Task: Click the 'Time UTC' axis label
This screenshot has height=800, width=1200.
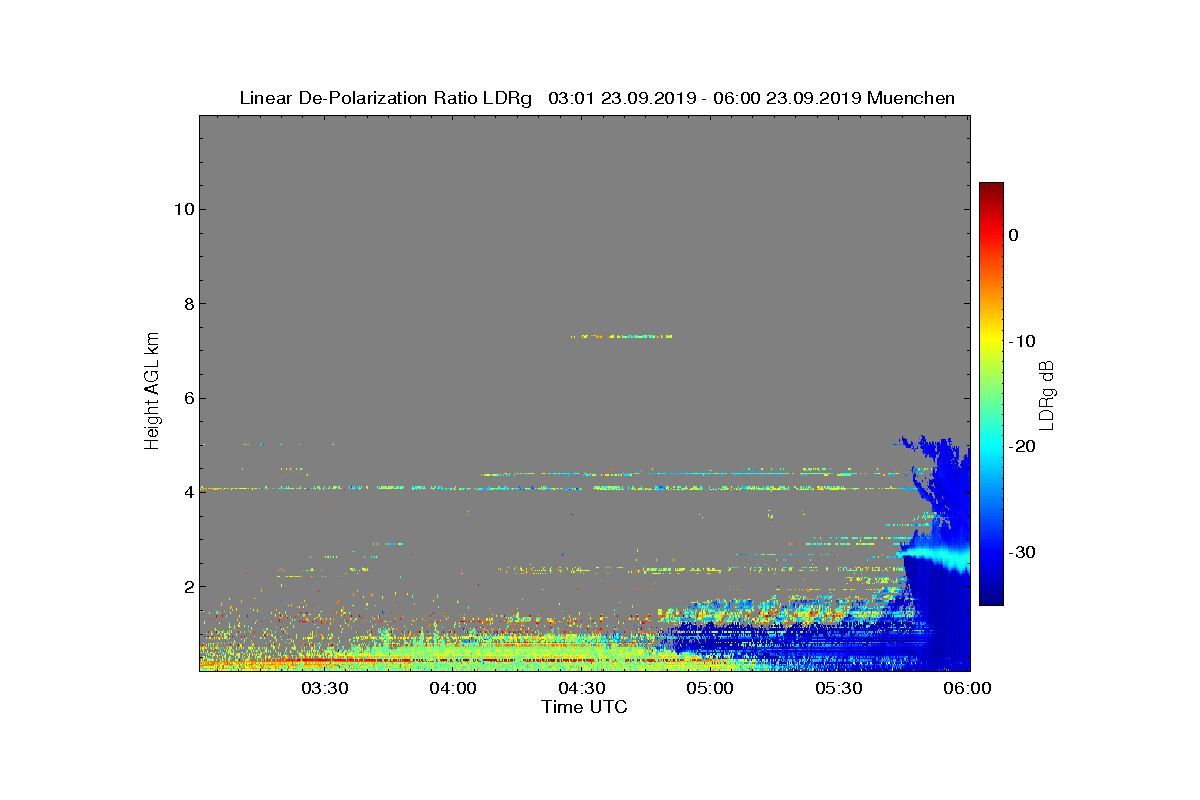Action: [x=585, y=707]
